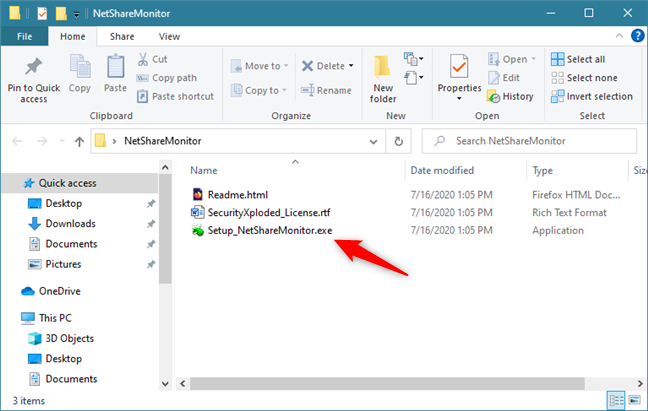Select SecurityXploded_License.rtf file

point(261,213)
